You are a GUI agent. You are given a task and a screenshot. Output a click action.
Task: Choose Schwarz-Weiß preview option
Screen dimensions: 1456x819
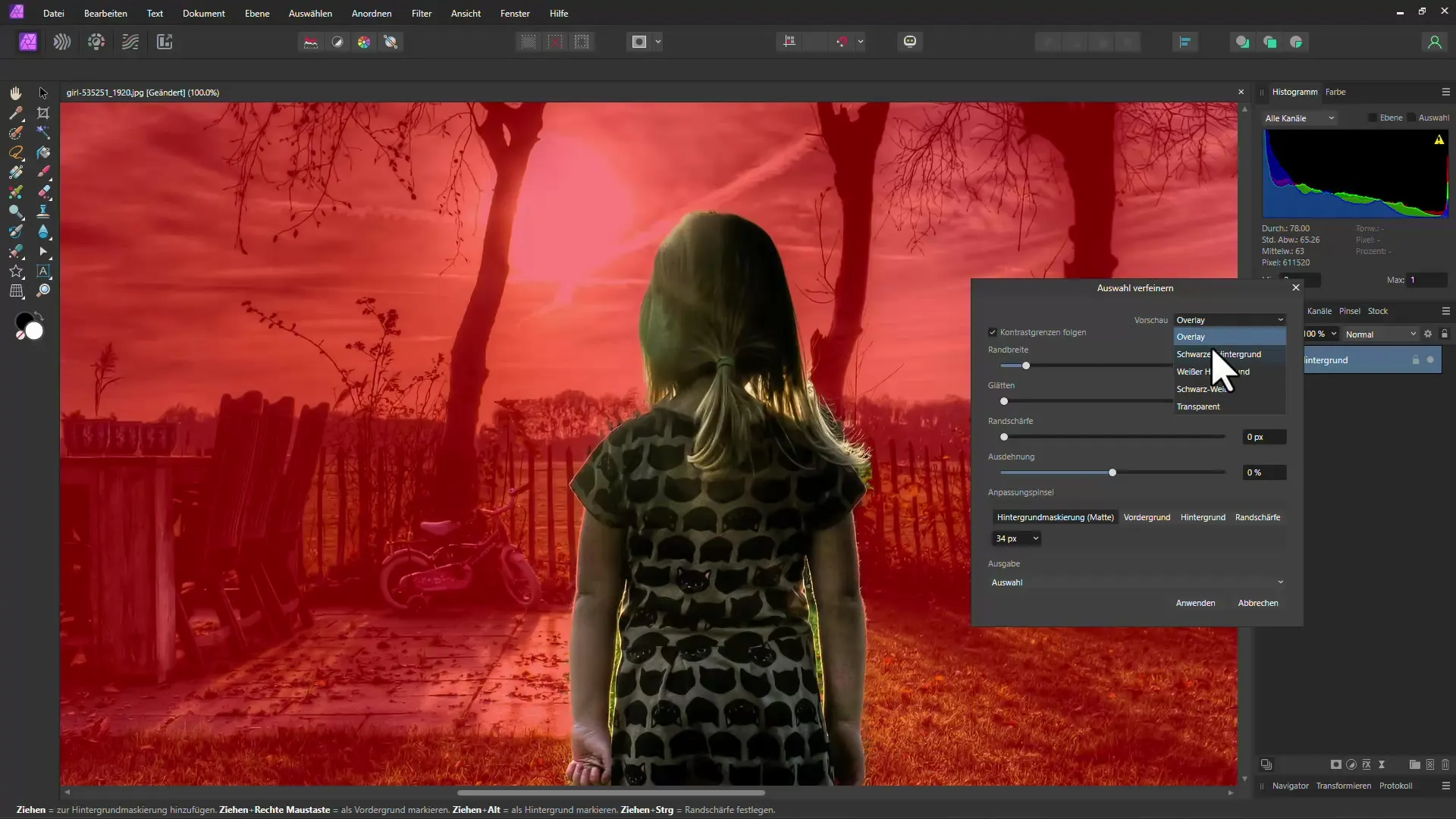(1229, 389)
